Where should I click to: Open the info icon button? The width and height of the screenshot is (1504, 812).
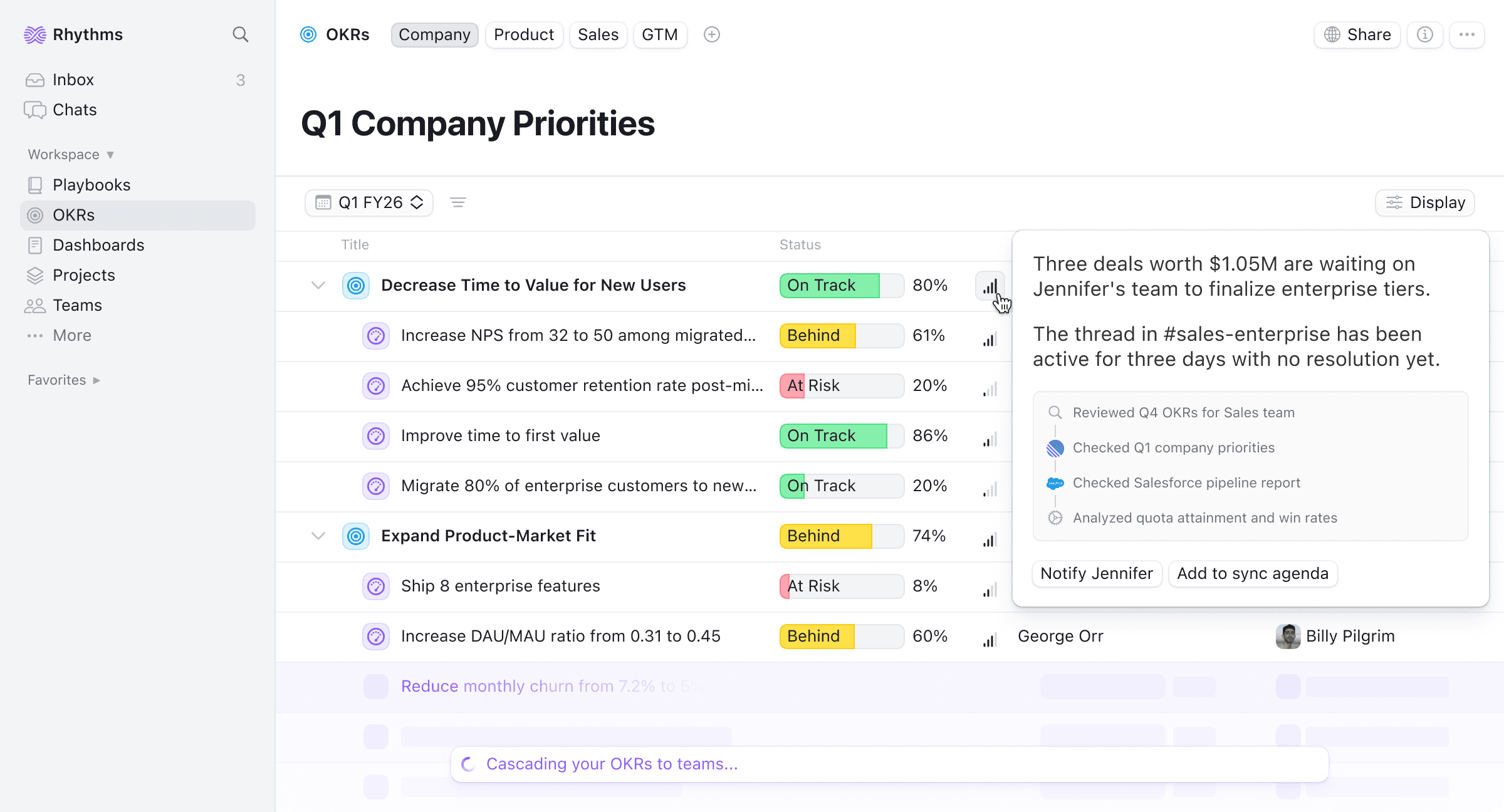click(1424, 34)
